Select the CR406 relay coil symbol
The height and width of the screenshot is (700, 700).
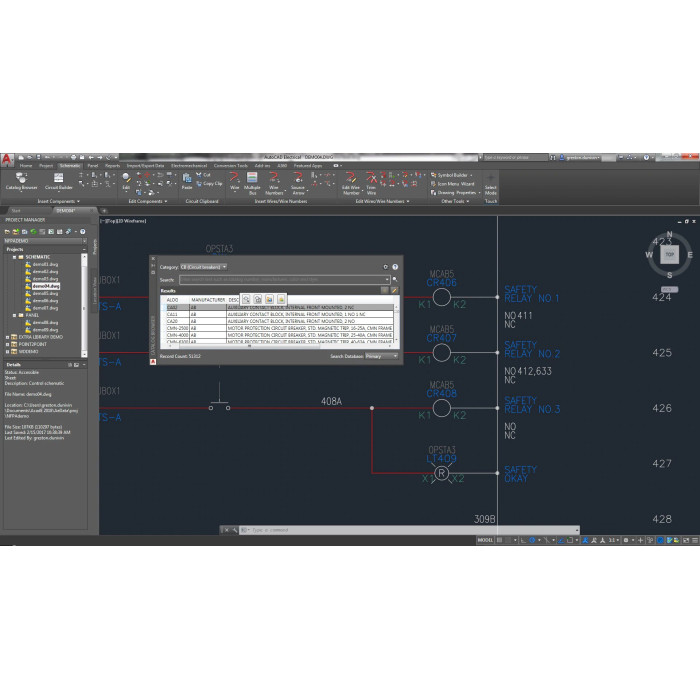[442, 297]
